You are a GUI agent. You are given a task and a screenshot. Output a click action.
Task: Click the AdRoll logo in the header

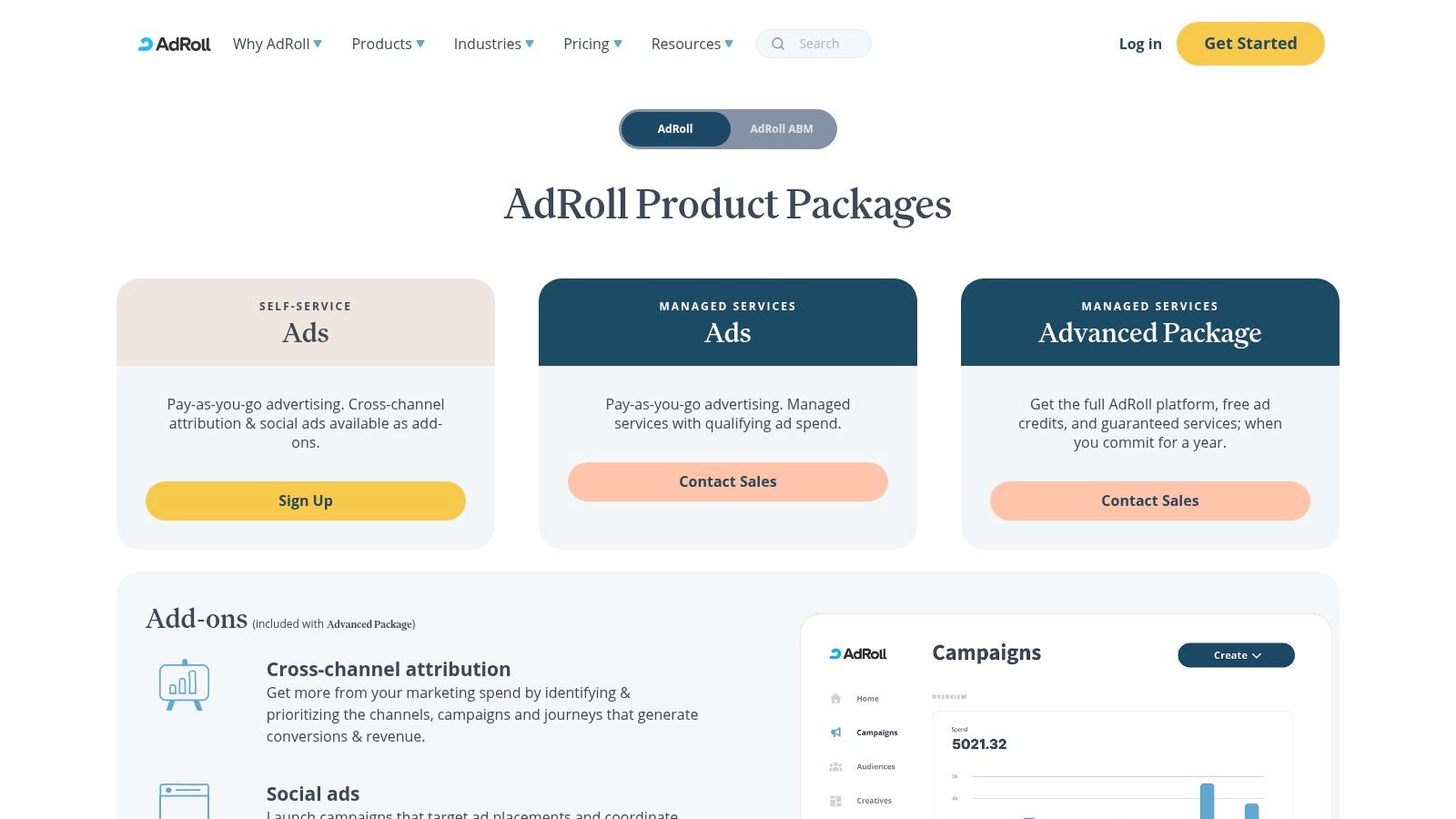coord(174,44)
